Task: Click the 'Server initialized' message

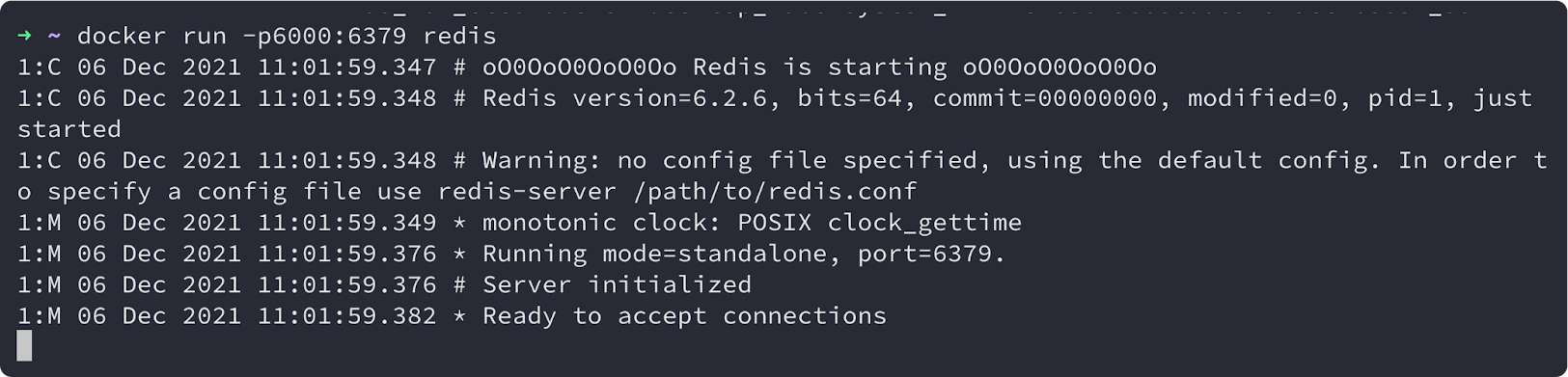Action: click(x=617, y=284)
